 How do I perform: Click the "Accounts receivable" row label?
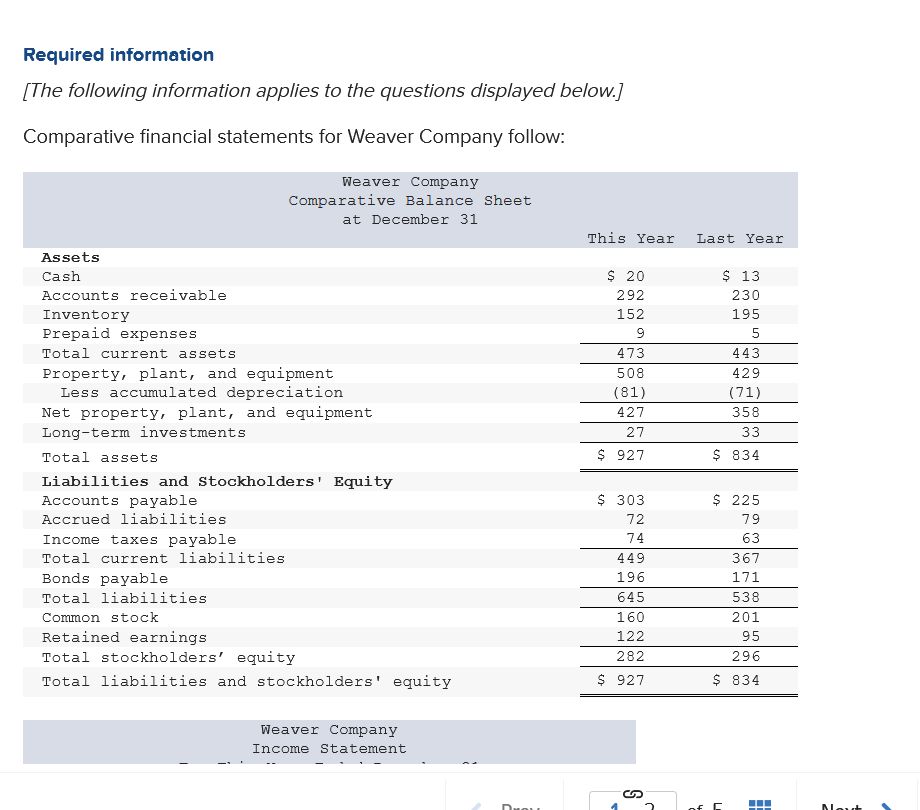pos(134,295)
